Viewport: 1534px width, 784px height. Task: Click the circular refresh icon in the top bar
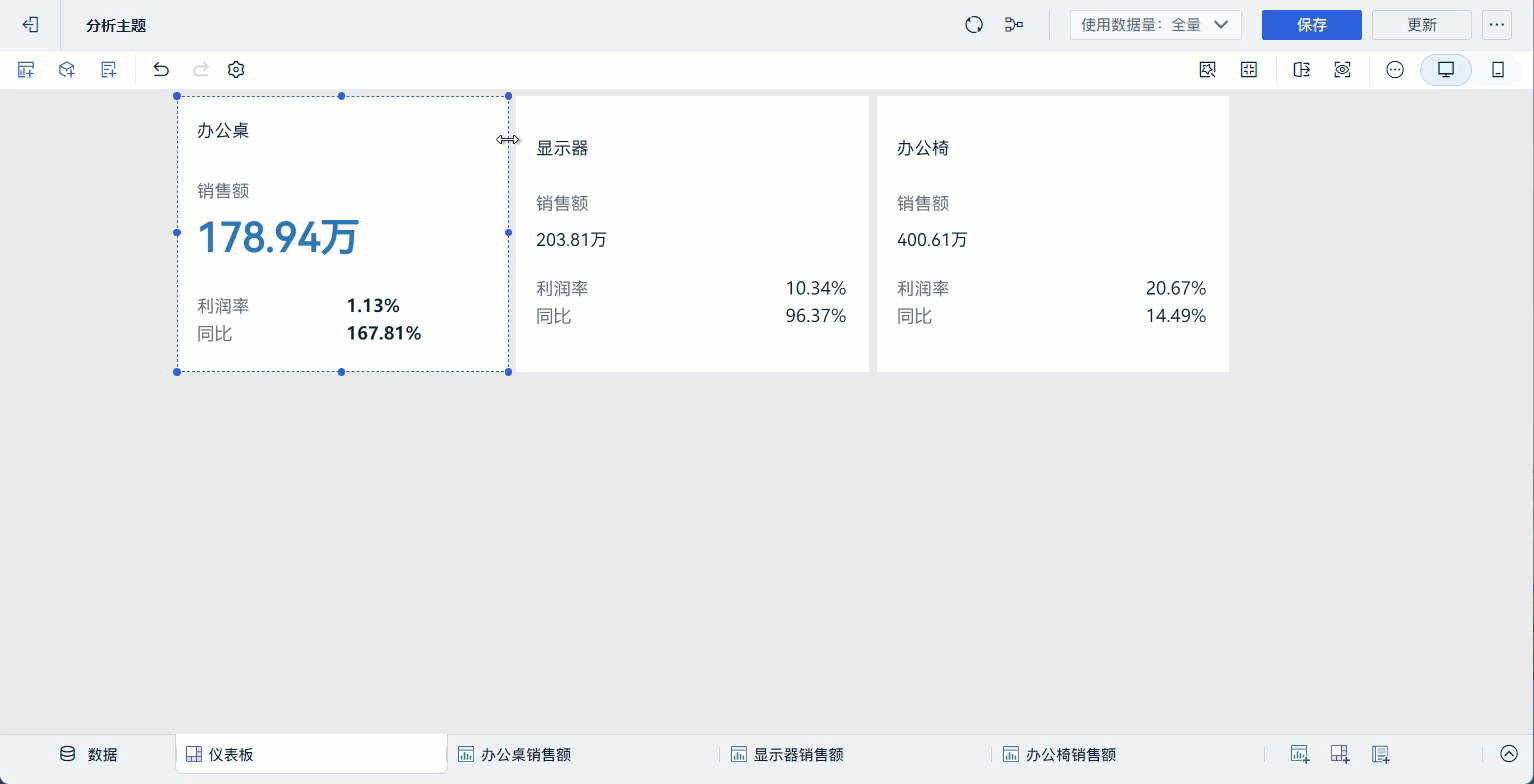tap(974, 25)
